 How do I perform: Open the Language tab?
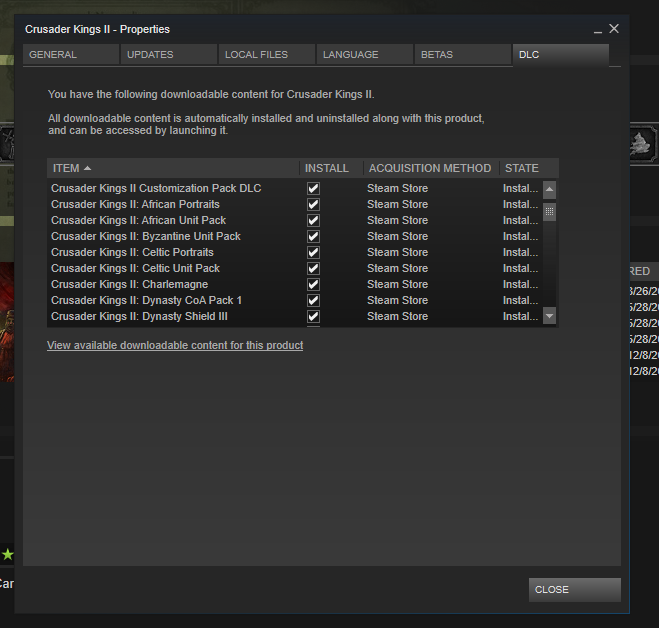(364, 55)
